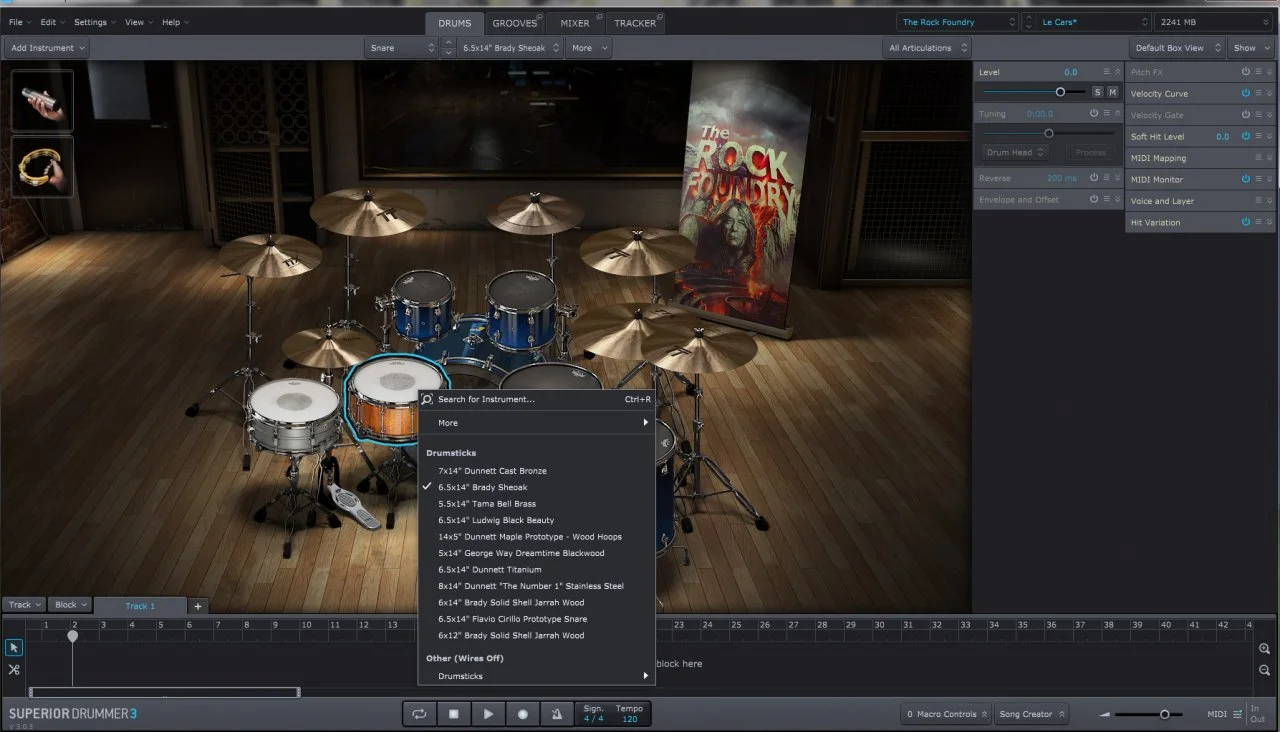Image resolution: width=1280 pixels, height=732 pixels.
Task: Toggle the Velocity Curve power button
Action: pyautogui.click(x=1246, y=93)
